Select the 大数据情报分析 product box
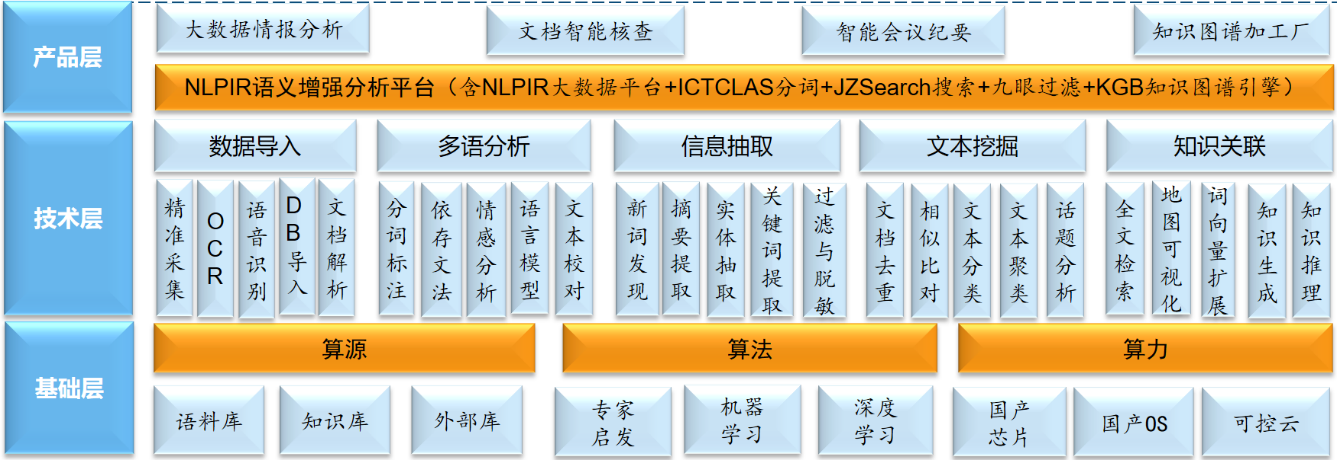 [263, 30]
